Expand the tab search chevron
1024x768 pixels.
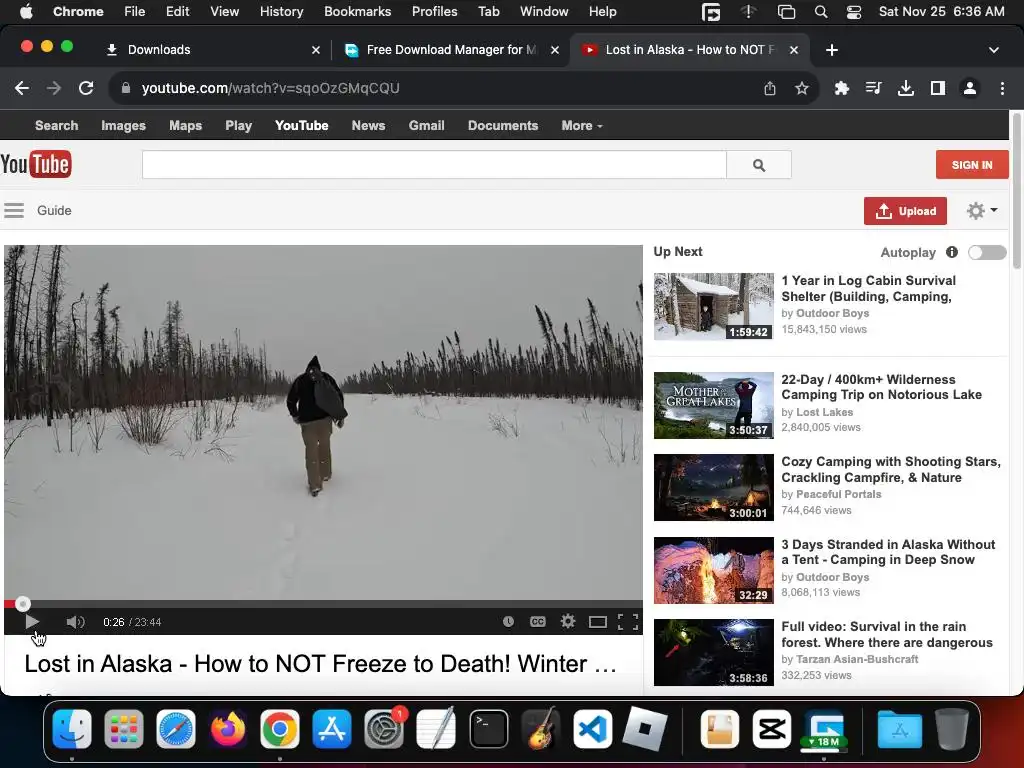click(993, 50)
